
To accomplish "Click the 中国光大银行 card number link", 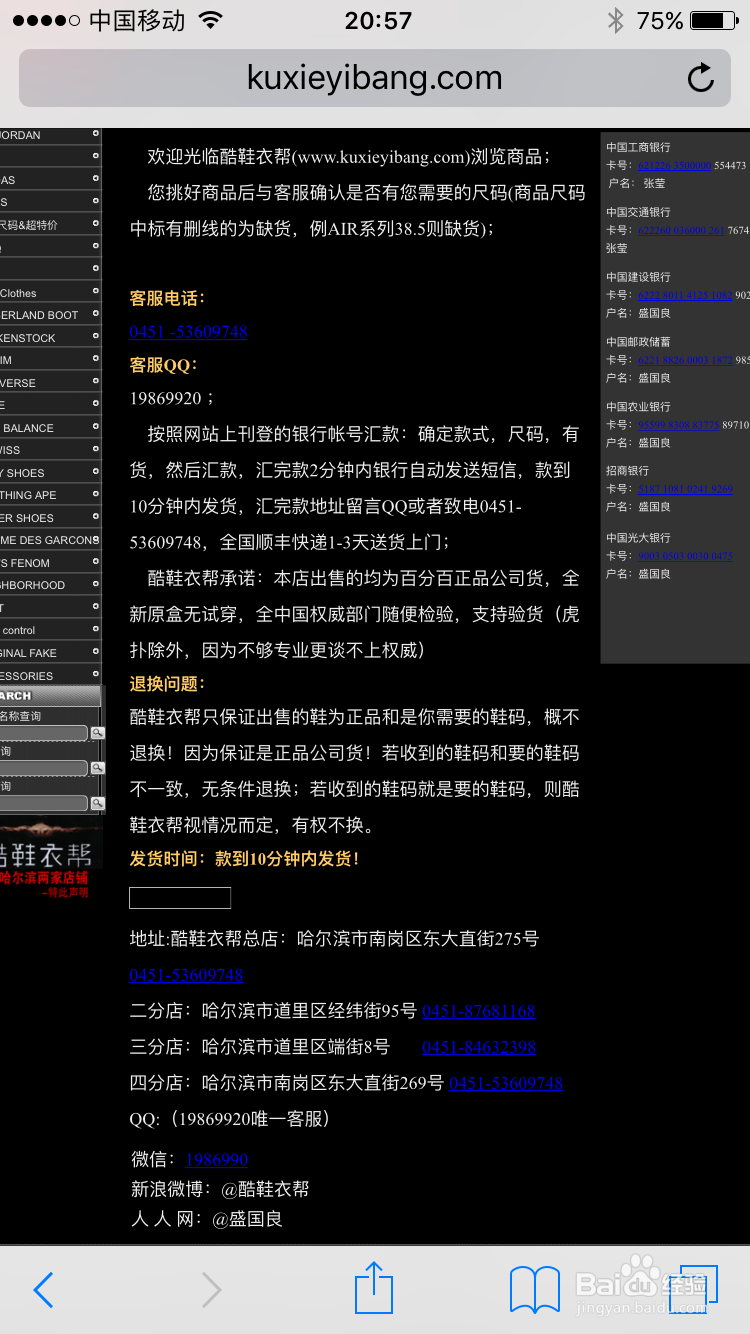I will coord(685,556).
